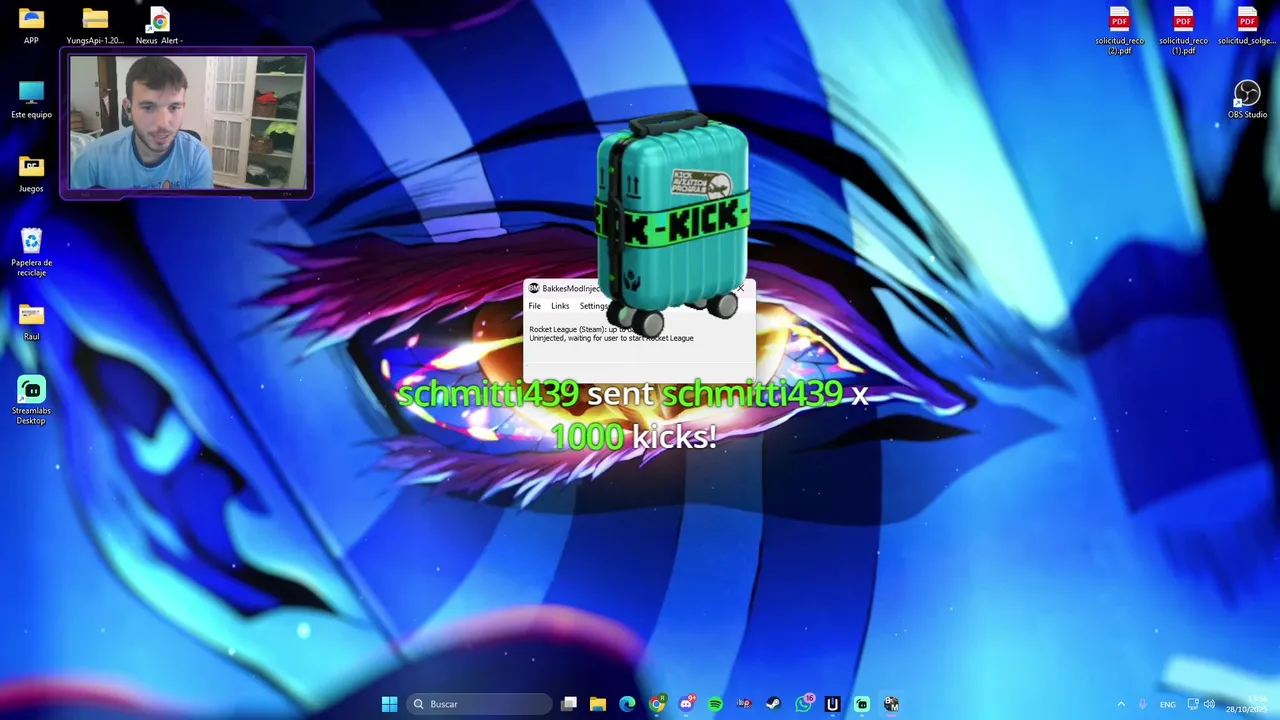Select the solicitud_reco (1).pdf file
Viewport: 1280px width, 720px height.
coord(1183,31)
